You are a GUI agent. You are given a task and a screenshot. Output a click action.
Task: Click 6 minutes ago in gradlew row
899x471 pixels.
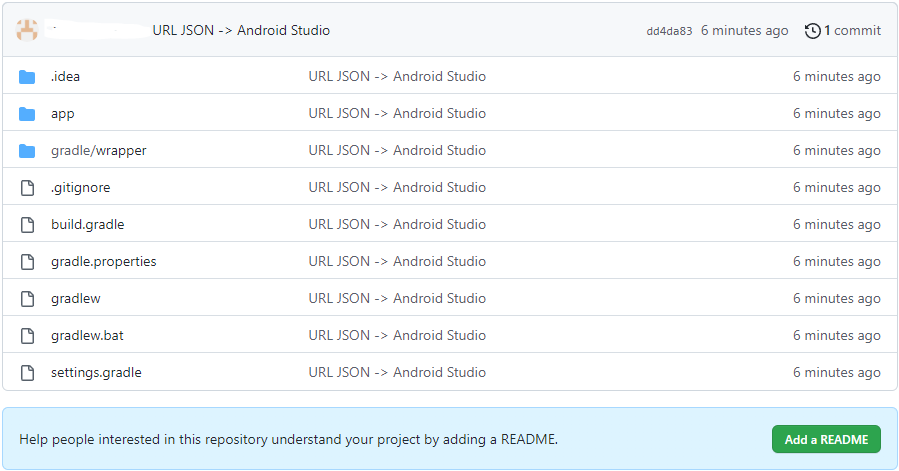[x=837, y=299]
